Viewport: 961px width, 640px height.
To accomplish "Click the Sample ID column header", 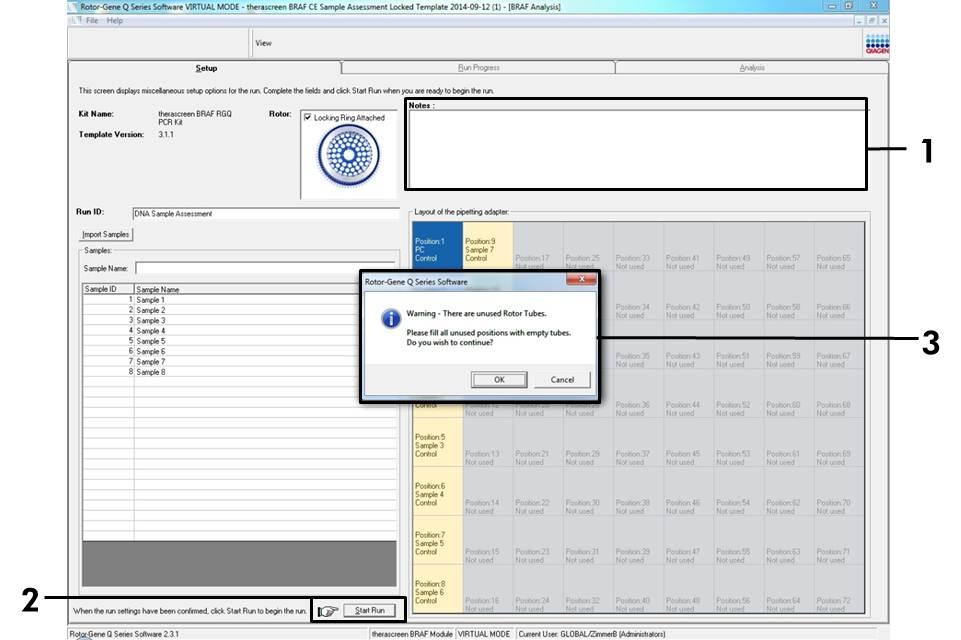I will tap(108, 289).
